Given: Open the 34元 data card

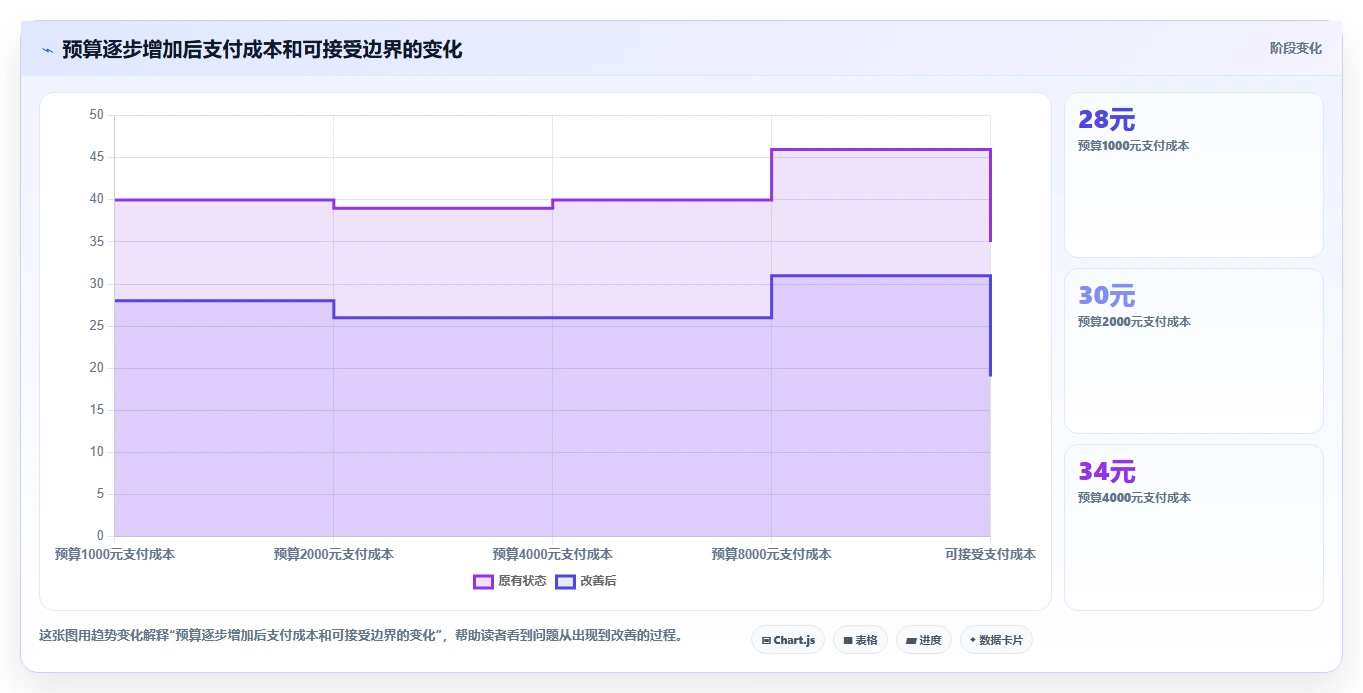Looking at the screenshot, I should click(1193, 527).
